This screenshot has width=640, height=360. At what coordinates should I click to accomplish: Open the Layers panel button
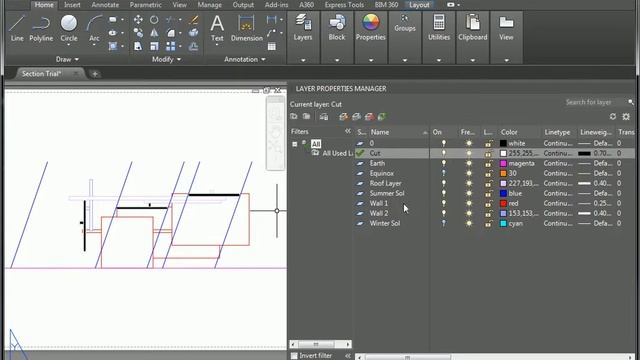click(303, 28)
